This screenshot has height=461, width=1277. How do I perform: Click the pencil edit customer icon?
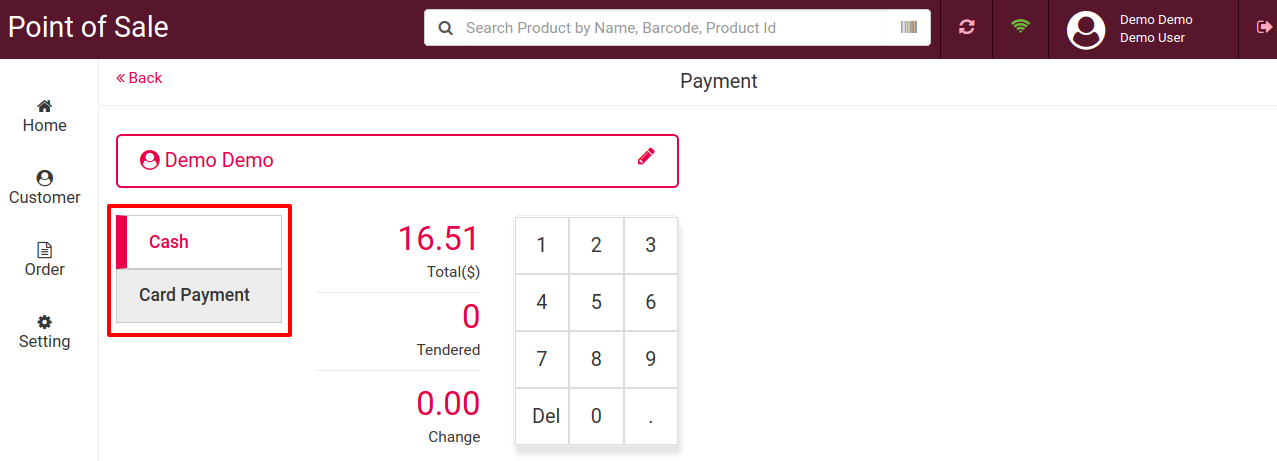(646, 156)
